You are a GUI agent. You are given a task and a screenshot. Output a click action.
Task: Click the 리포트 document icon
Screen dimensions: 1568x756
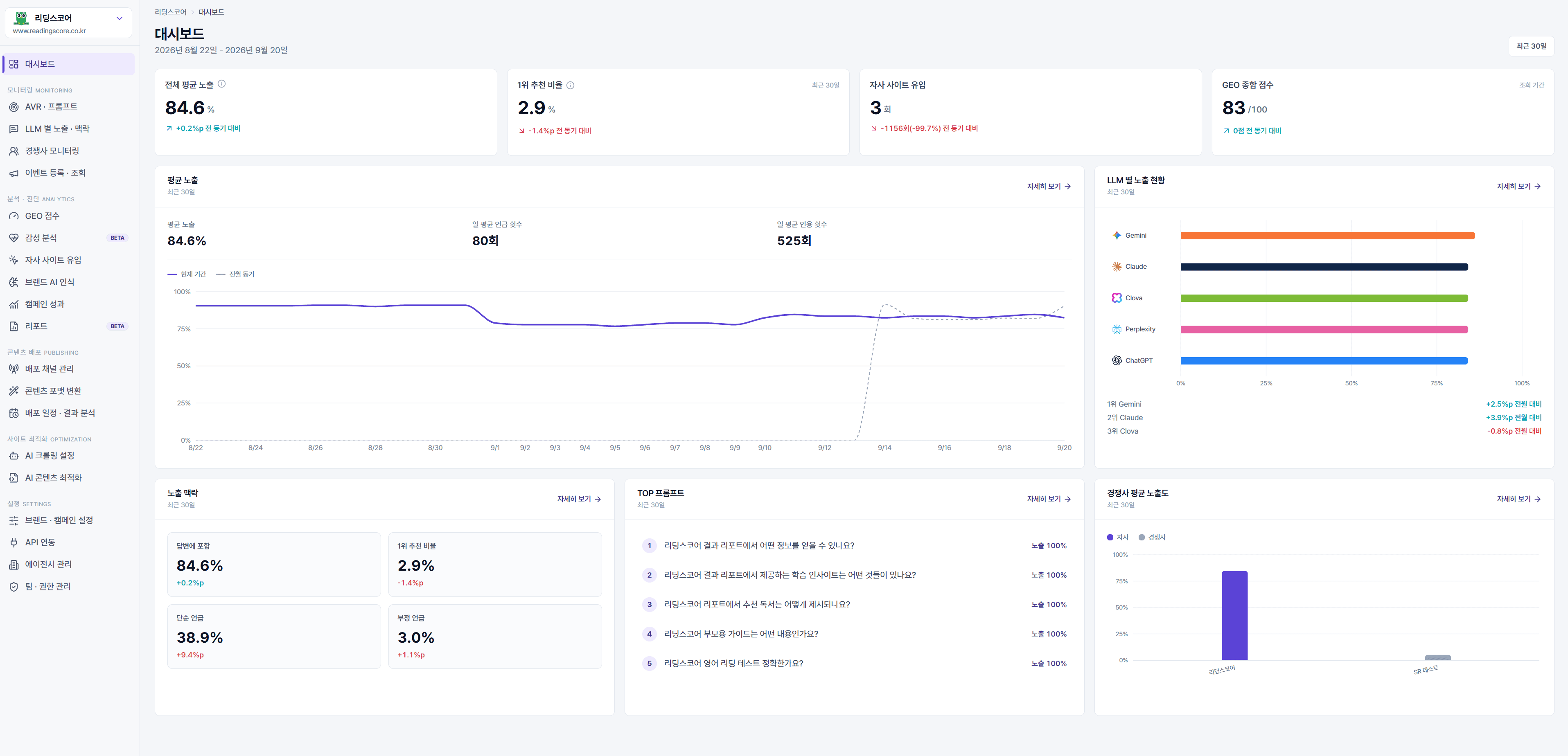pos(14,326)
